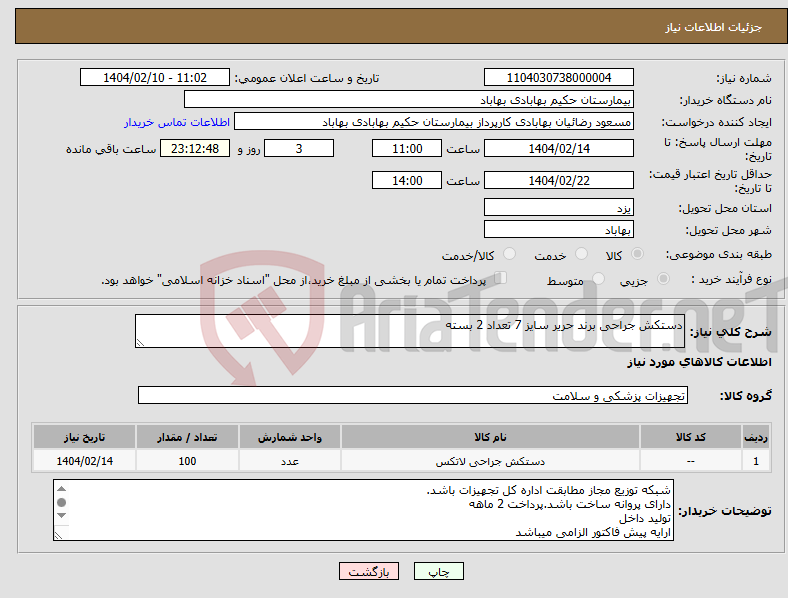
Task: Click the row number cell 1
Action: 756,461
